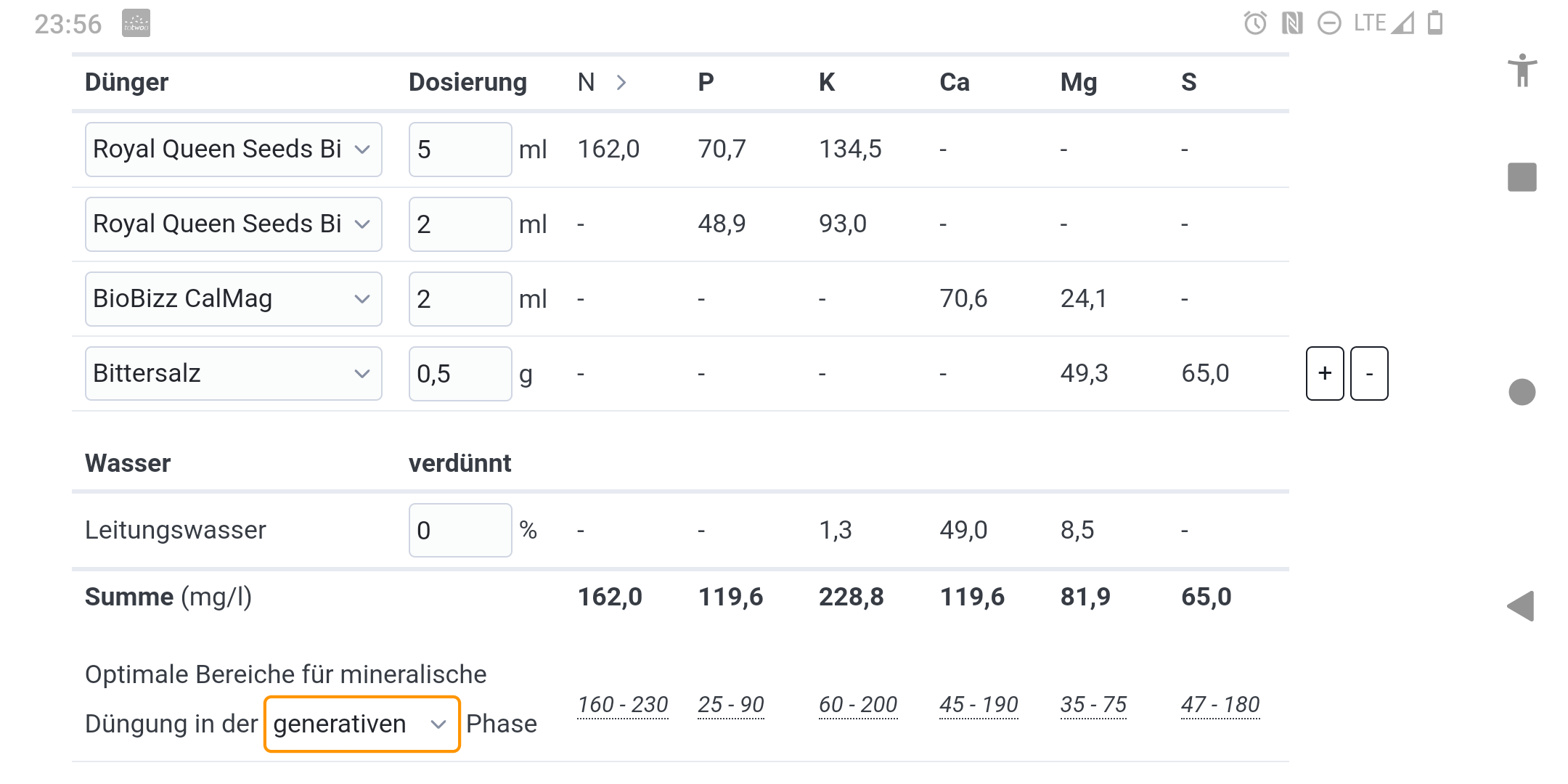Screen dimensions: 1568x784
Task: Open the Bittersalz fertilizer dropdown
Action: pyautogui.click(x=233, y=374)
